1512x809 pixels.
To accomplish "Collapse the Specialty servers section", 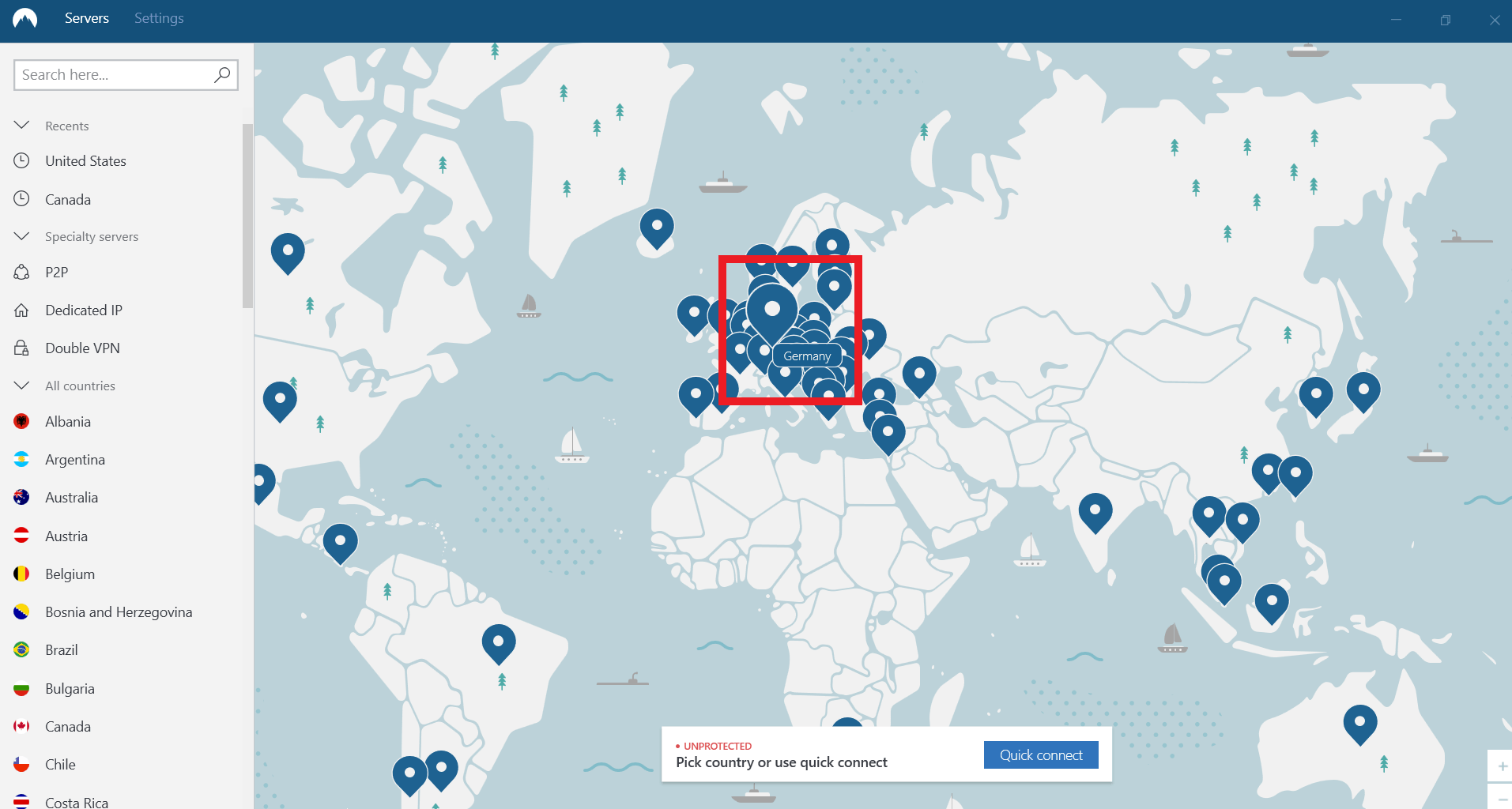I will [22, 236].
